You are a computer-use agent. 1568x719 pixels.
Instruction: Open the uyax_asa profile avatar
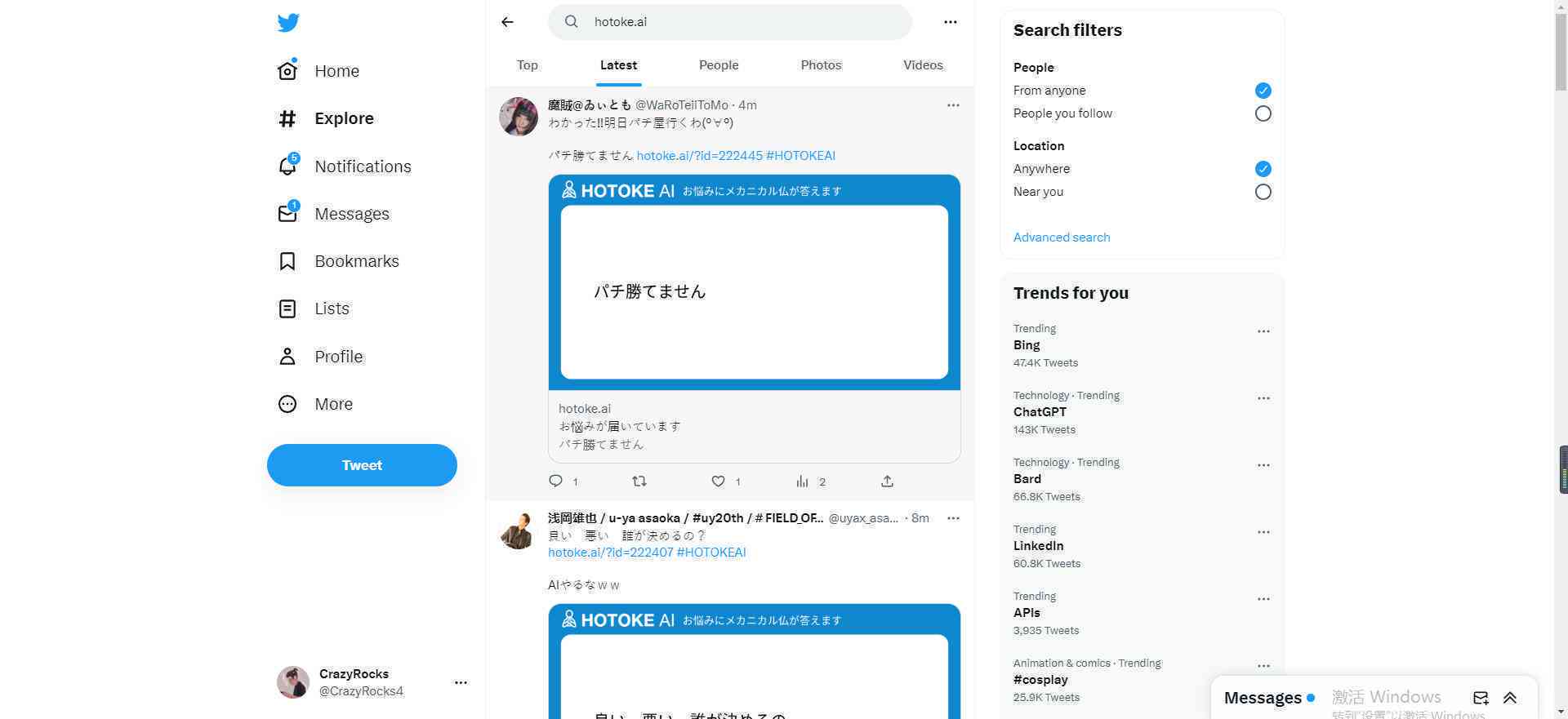pos(519,530)
